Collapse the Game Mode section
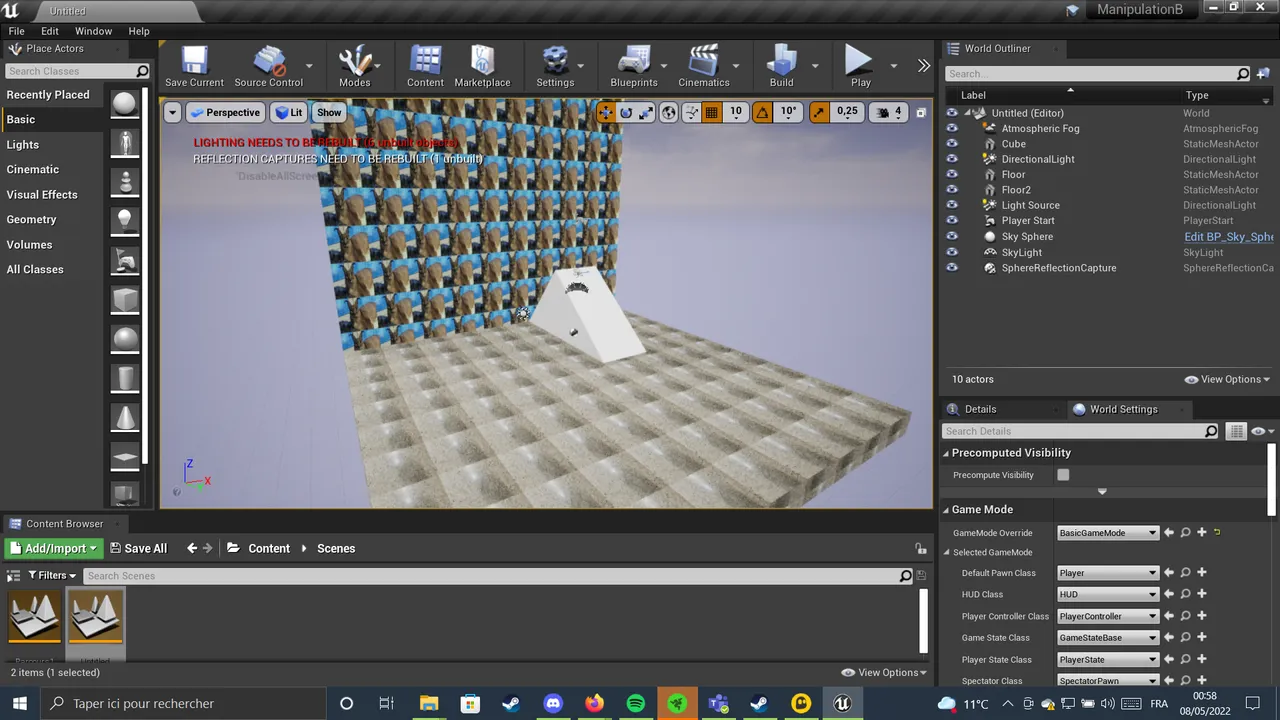 pos(946,510)
